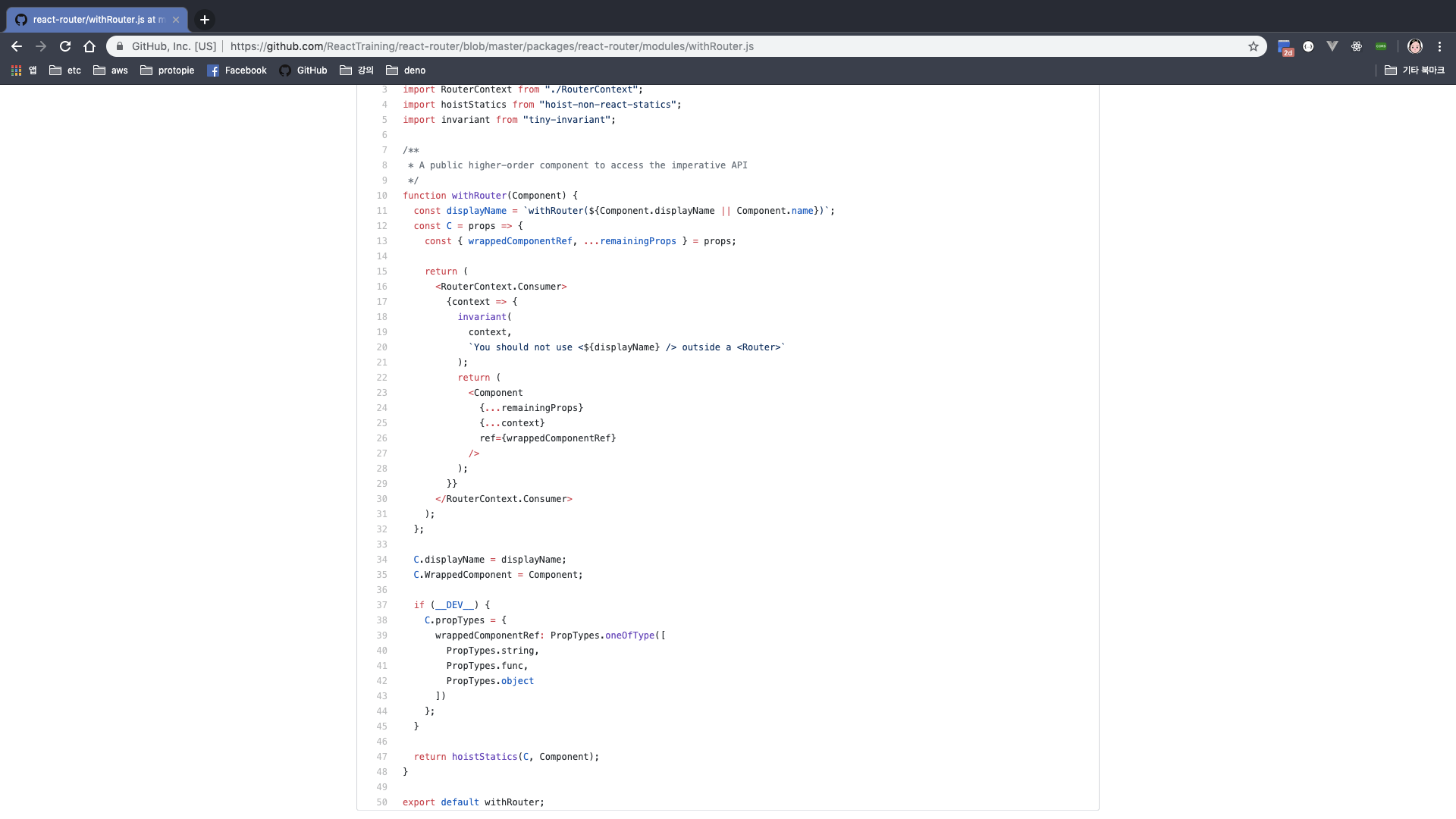Select the react-router/withRouter.js tab
Image resolution: width=1456 pixels, height=819 pixels.
[x=91, y=20]
